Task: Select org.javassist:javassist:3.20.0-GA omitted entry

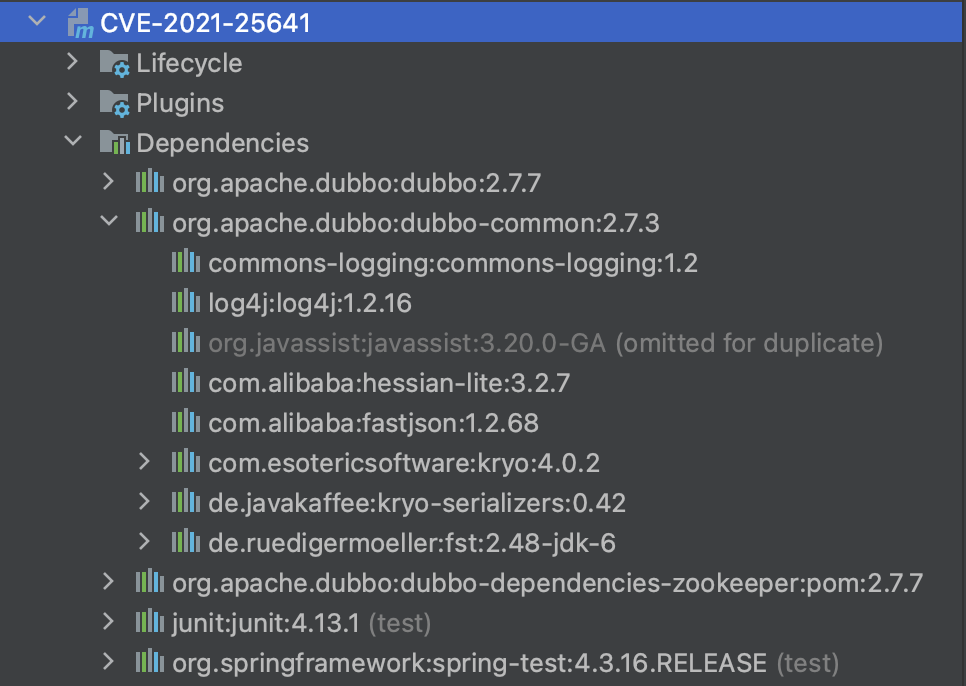Action: pos(546,344)
